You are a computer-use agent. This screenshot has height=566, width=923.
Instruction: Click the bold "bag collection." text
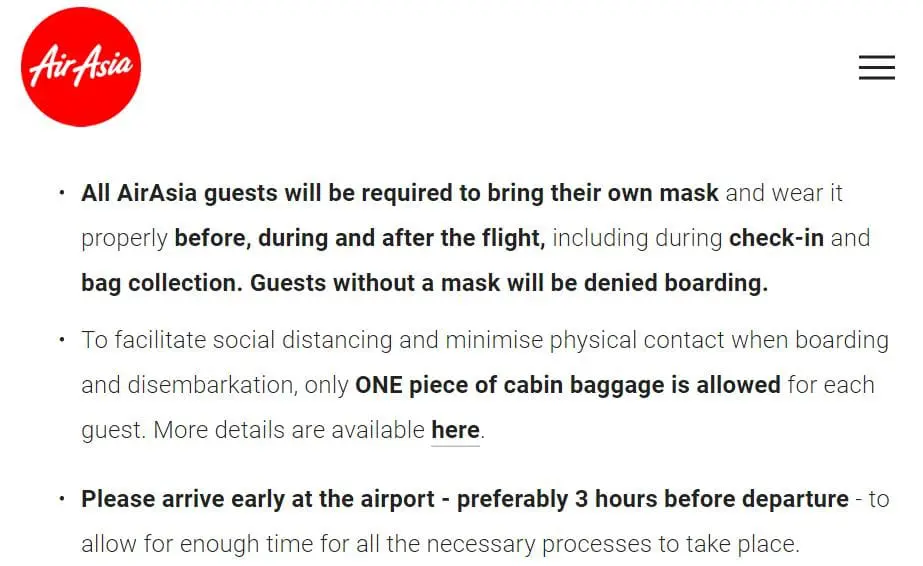(x=161, y=283)
